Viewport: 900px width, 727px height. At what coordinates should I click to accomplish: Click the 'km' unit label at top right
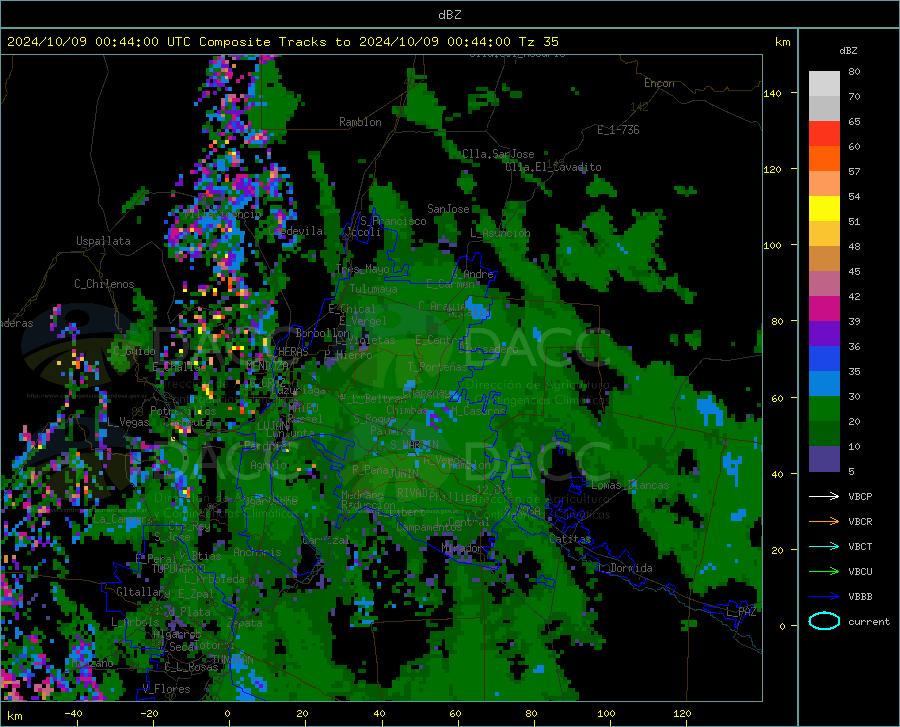pyautogui.click(x=782, y=42)
